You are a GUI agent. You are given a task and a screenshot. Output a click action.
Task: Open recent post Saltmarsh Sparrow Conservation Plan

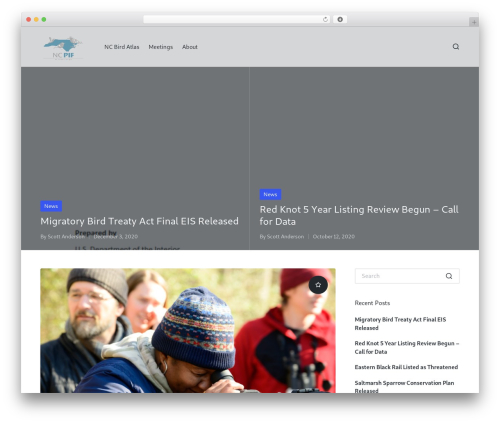pyautogui.click(x=404, y=387)
